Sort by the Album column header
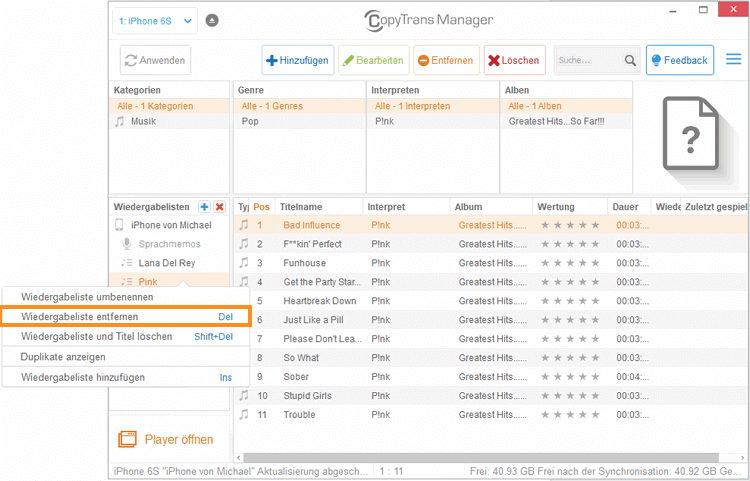750x481 pixels. pyautogui.click(x=491, y=207)
